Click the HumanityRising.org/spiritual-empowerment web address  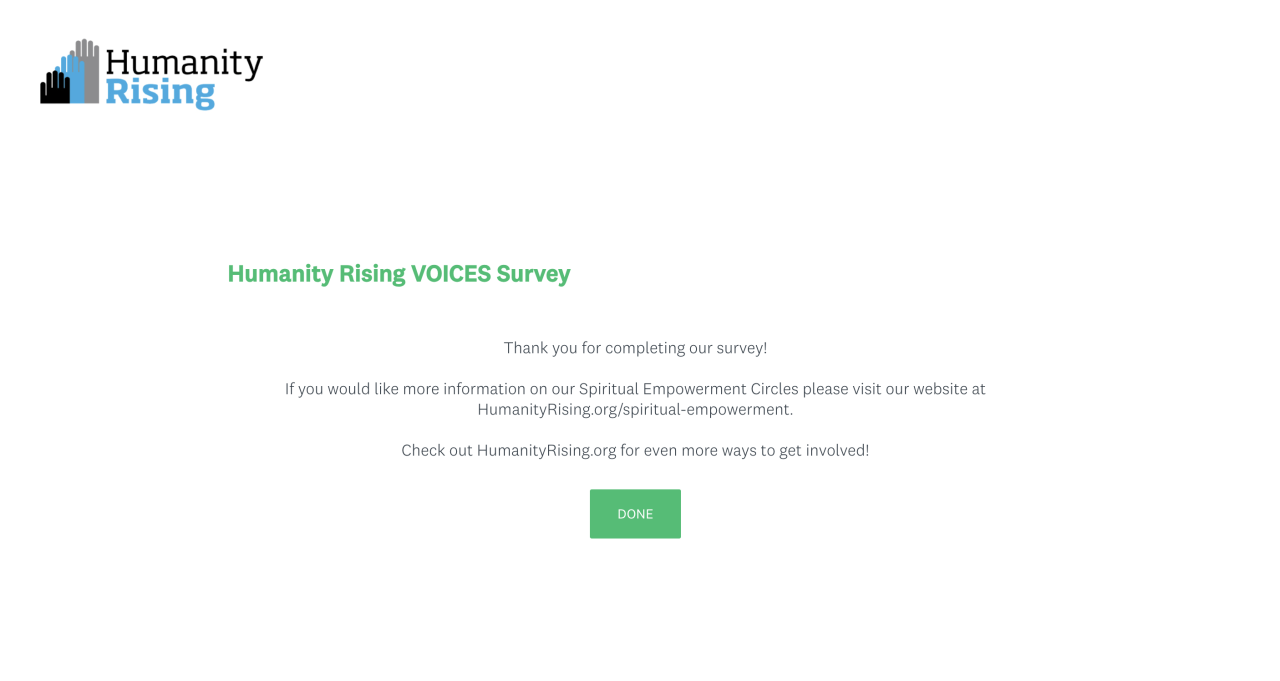pos(634,409)
